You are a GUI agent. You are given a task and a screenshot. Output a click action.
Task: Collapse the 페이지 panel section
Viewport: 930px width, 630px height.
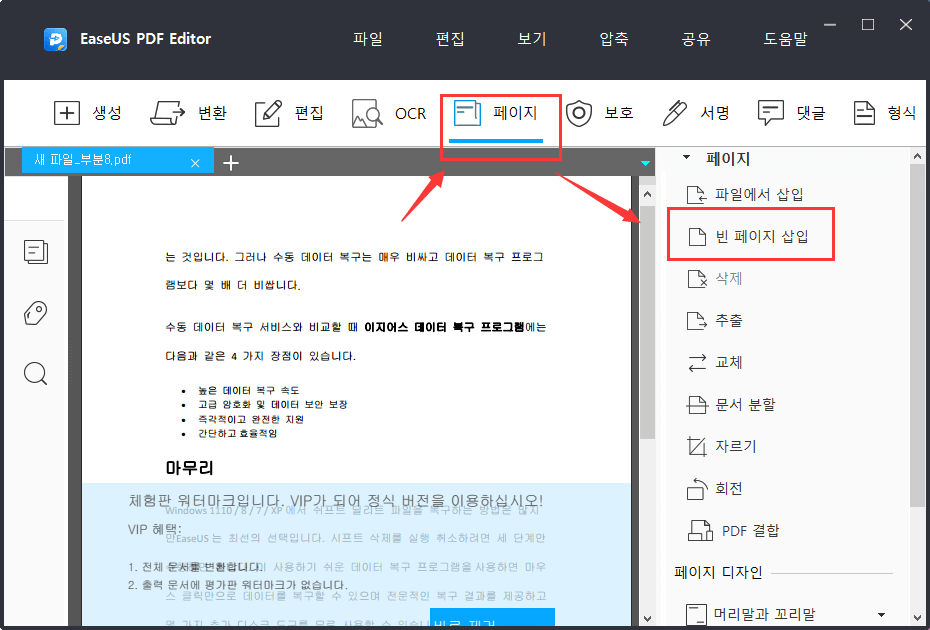(x=687, y=157)
